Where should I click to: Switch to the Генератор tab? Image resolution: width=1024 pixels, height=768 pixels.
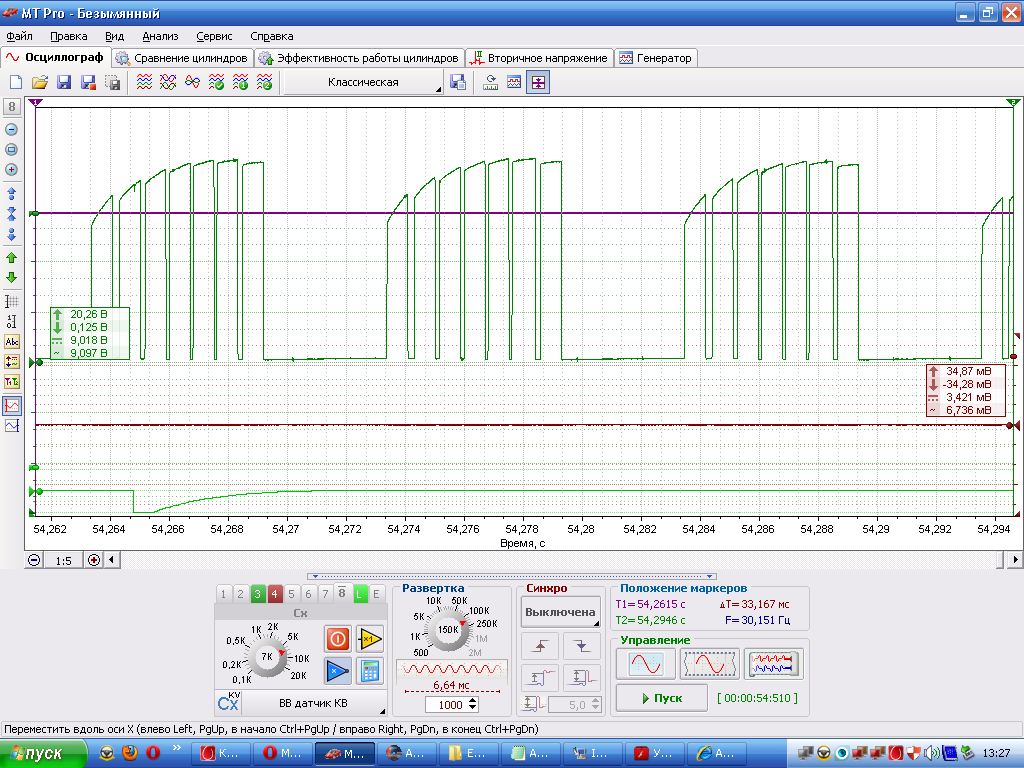(656, 58)
